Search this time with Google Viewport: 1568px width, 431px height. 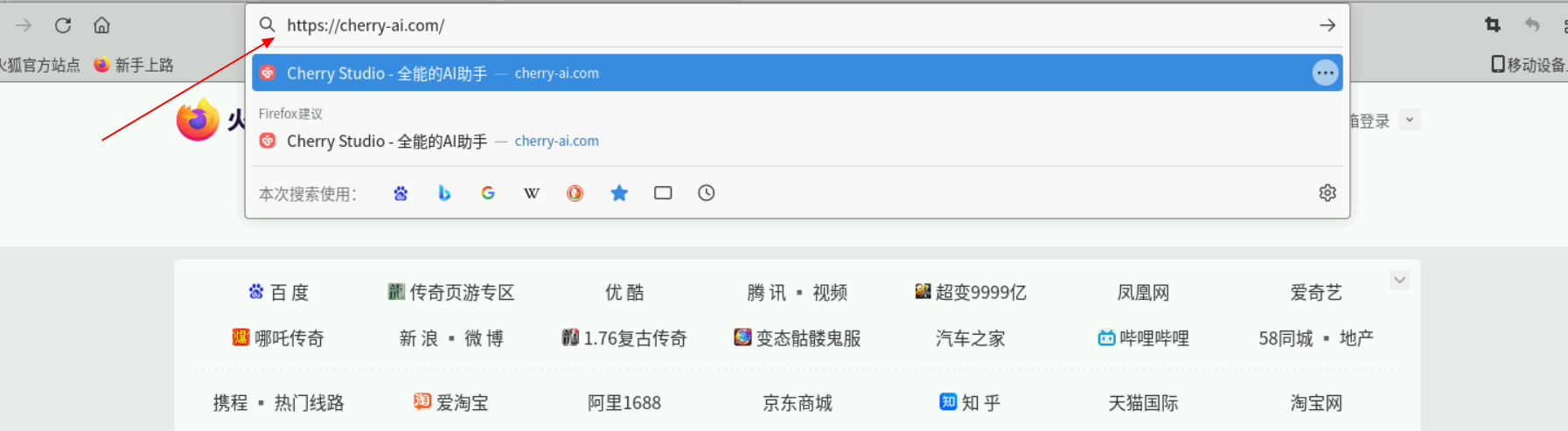[488, 193]
